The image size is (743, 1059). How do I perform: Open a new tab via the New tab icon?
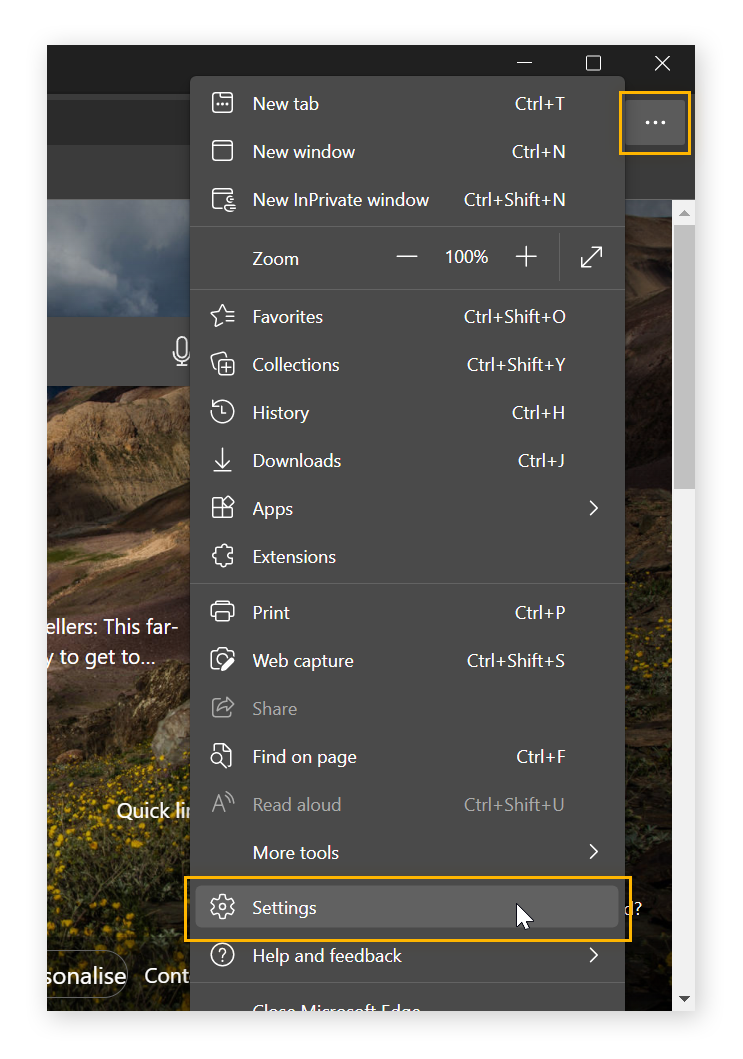(x=223, y=103)
